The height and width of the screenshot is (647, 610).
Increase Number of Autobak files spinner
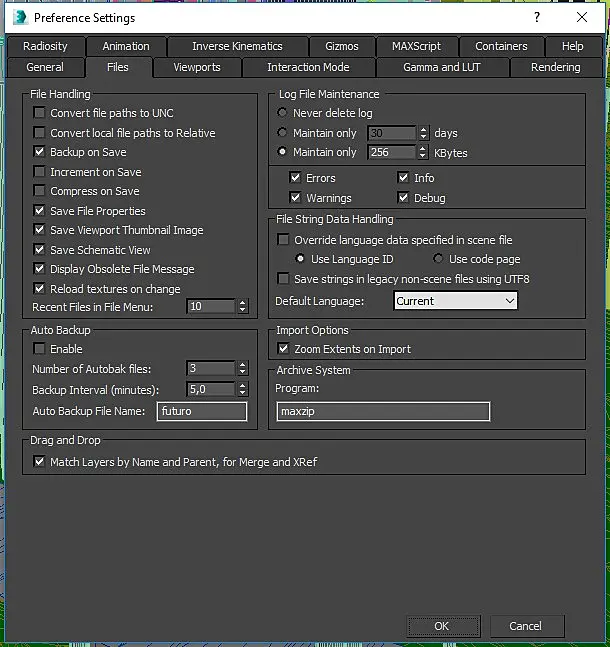point(243,365)
